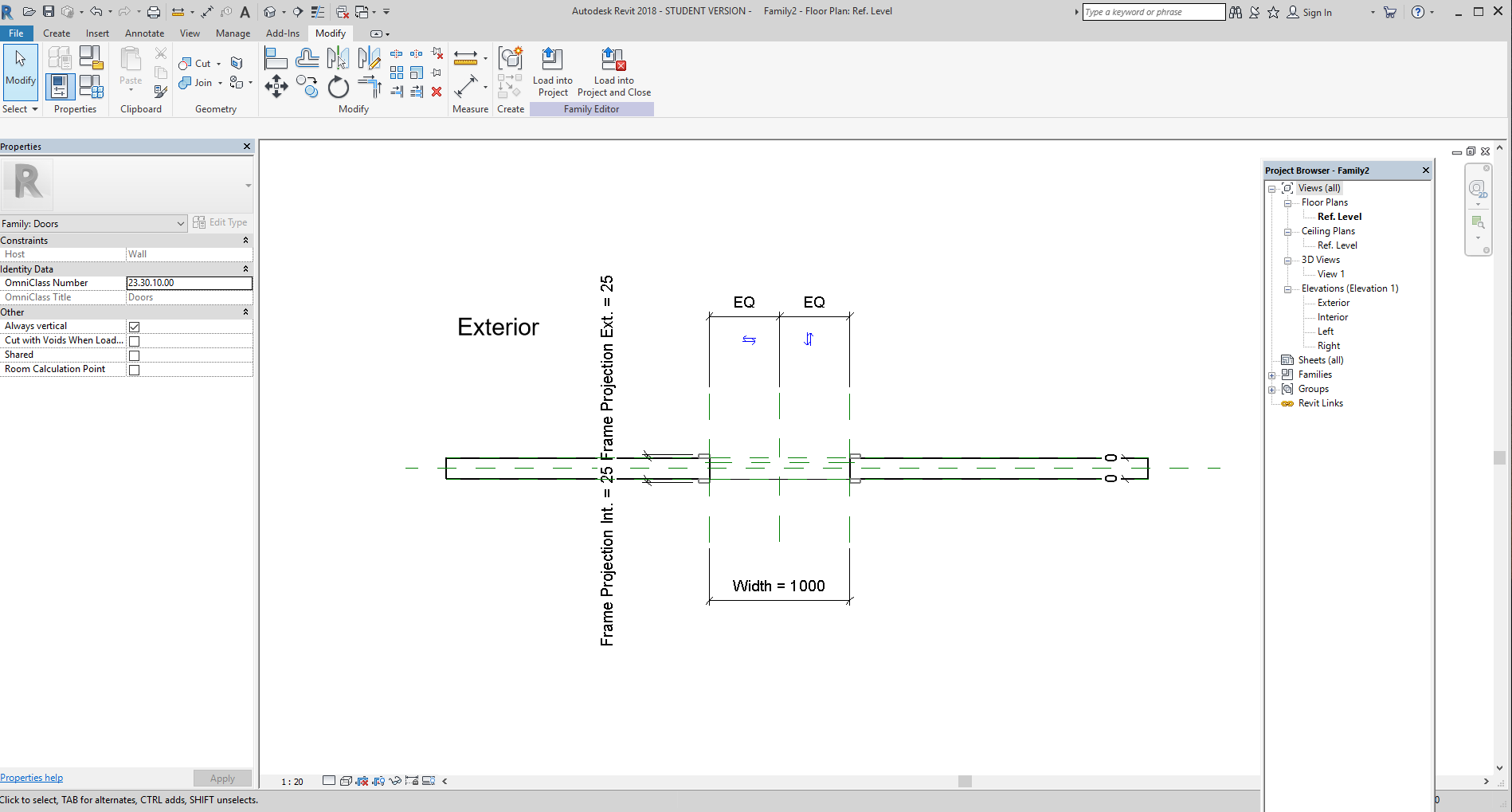Open the Add-Ins ribbon tab
1512x812 pixels.
283,33
